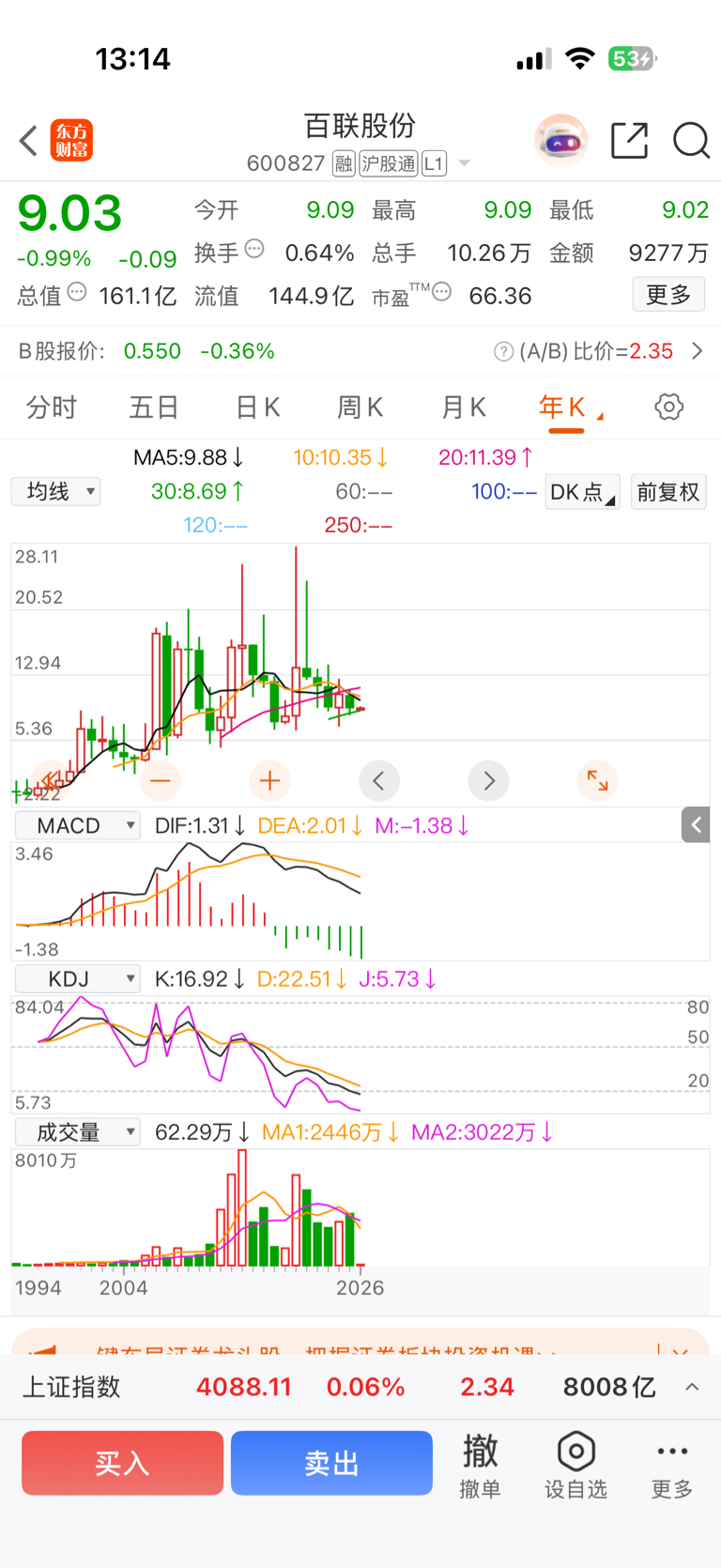The height and width of the screenshot is (1568, 721).
Task: Tap the current price 9.03
Action: tap(69, 213)
